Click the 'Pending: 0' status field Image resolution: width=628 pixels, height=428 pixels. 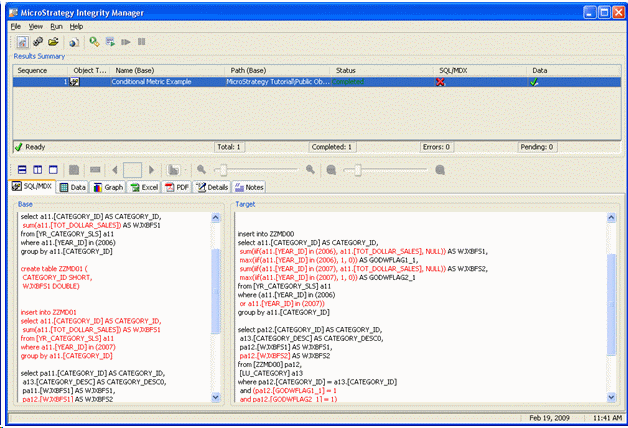tap(537, 147)
